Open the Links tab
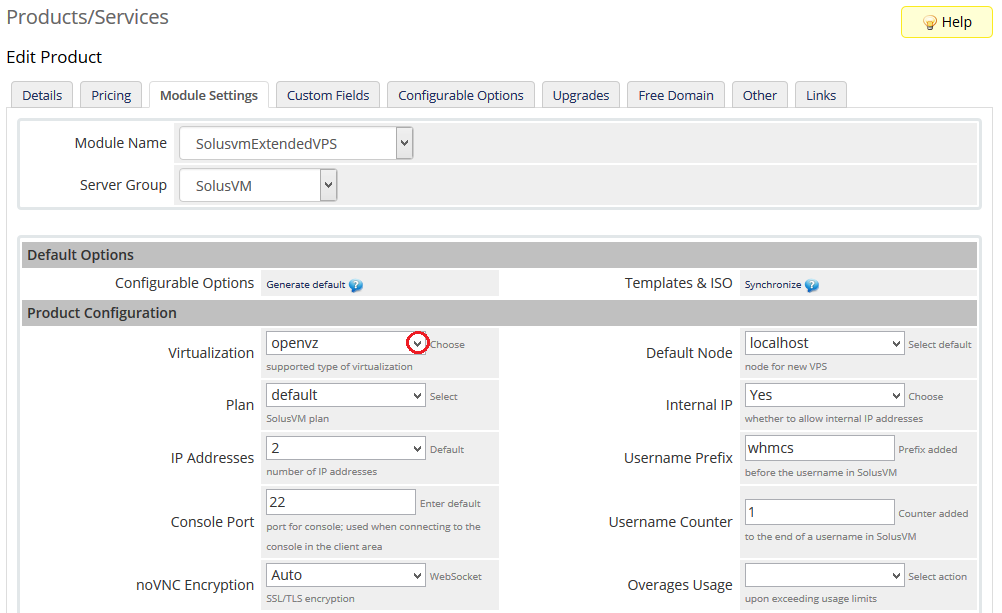The height and width of the screenshot is (613, 1002). click(821, 95)
